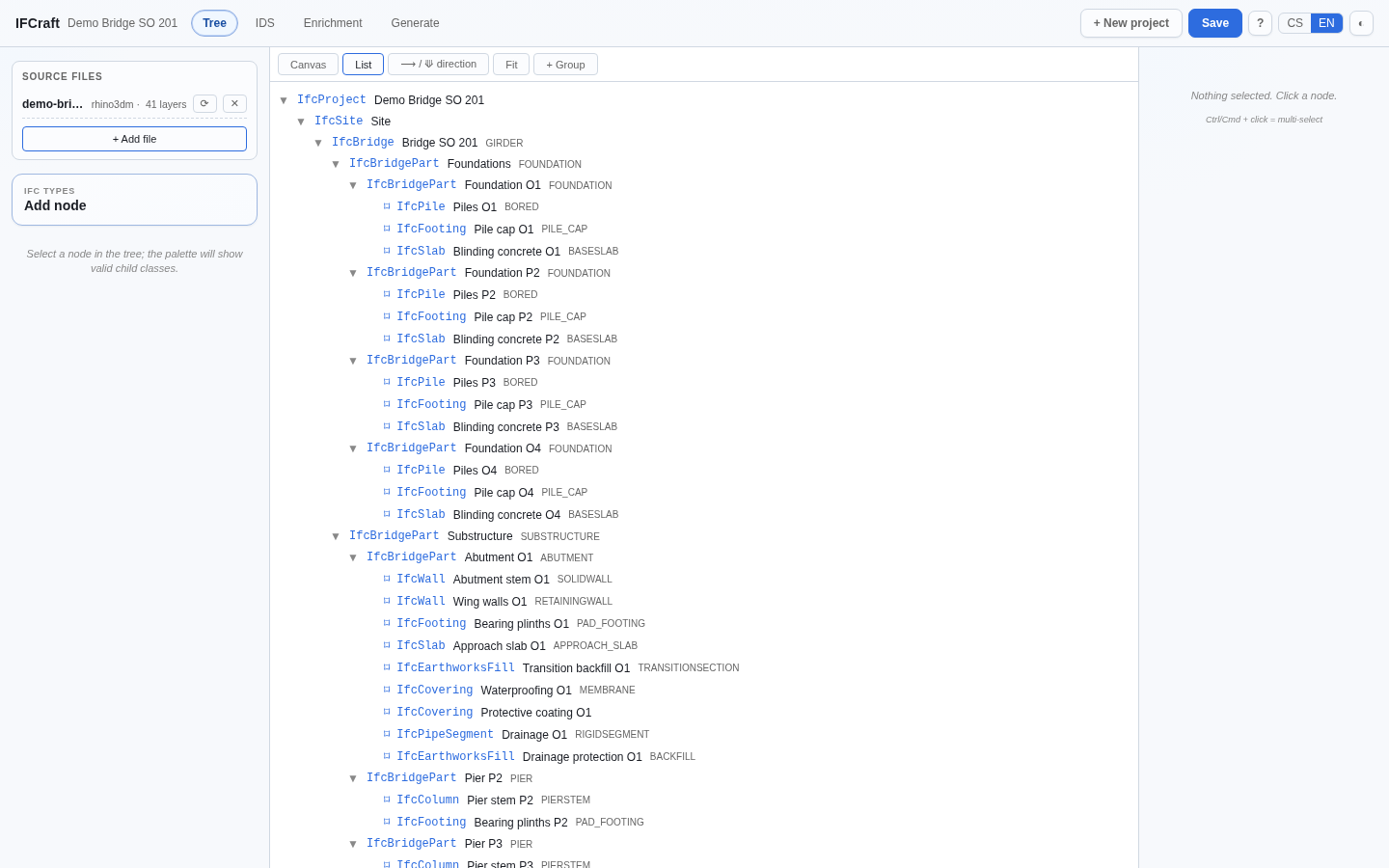1389x868 pixels.
Task: Click the node icon beside Transition backfill O1
Action: [387, 667]
